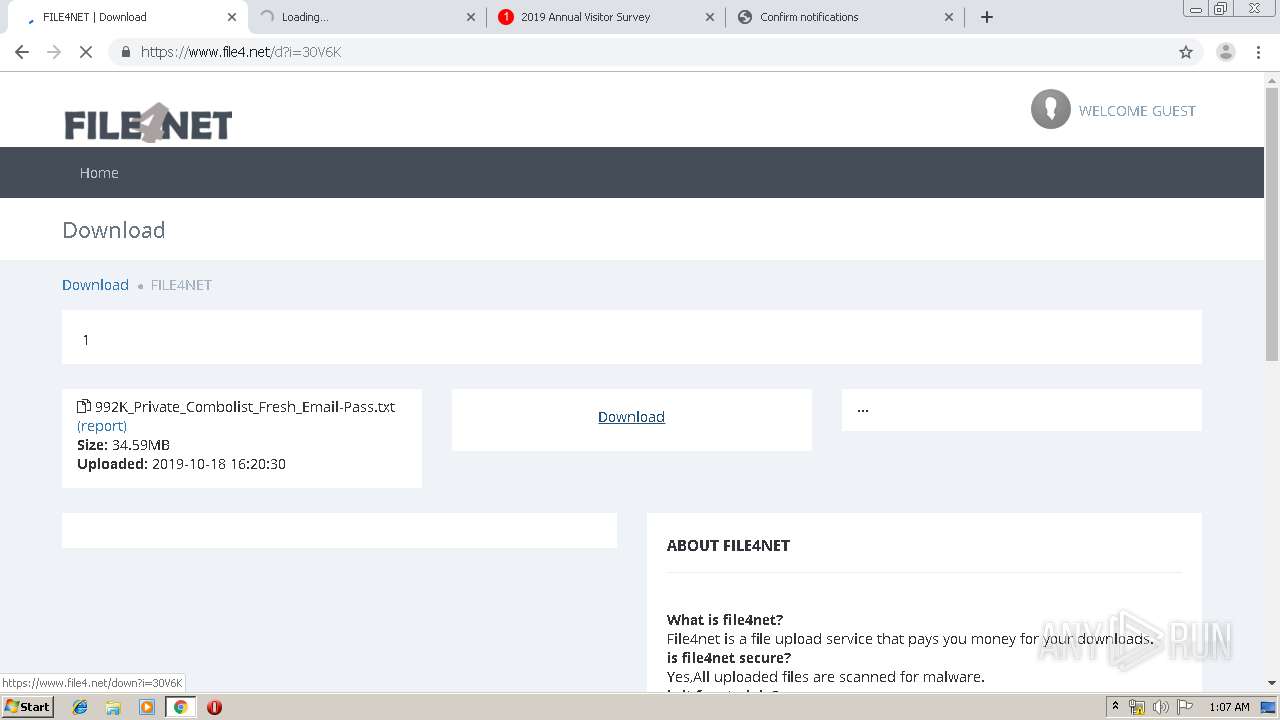
Task: Open the Chrome profile avatar
Action: [x=1225, y=52]
